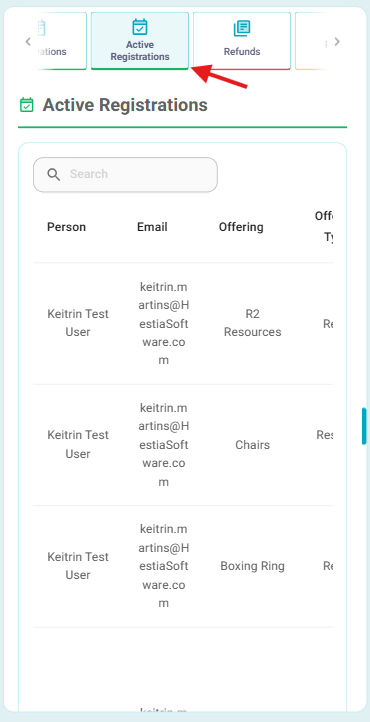Click the Refunds tab documents icon
This screenshot has height=722, width=370.
242,29
